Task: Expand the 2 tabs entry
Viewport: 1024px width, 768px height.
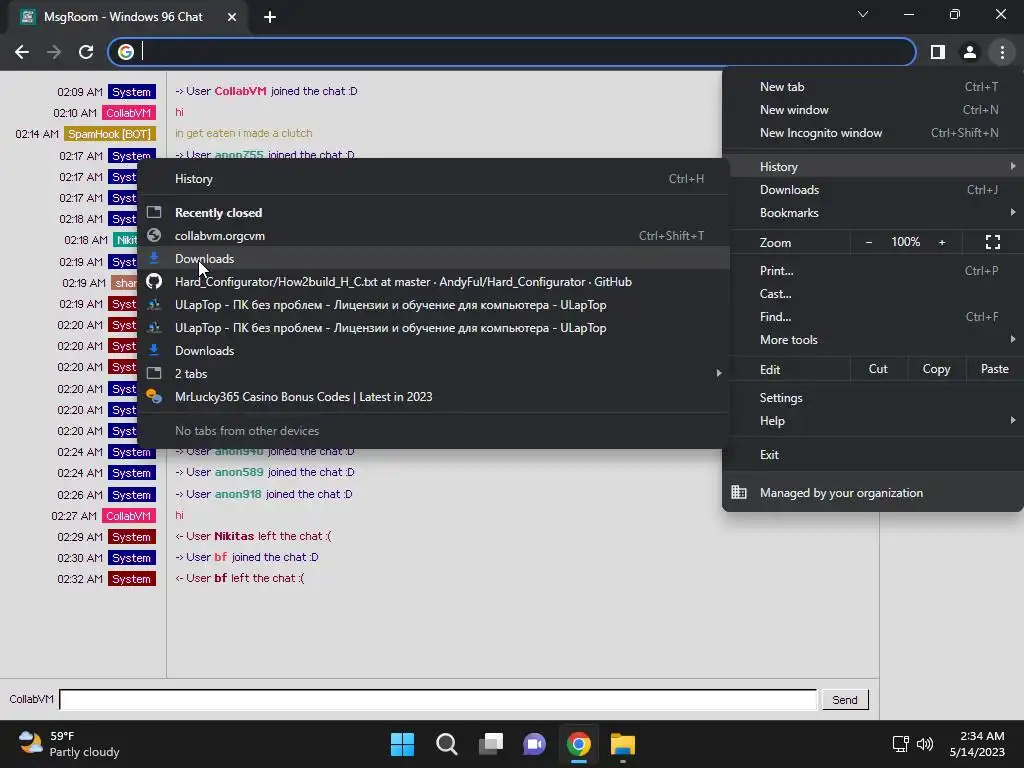Action: coord(434,374)
